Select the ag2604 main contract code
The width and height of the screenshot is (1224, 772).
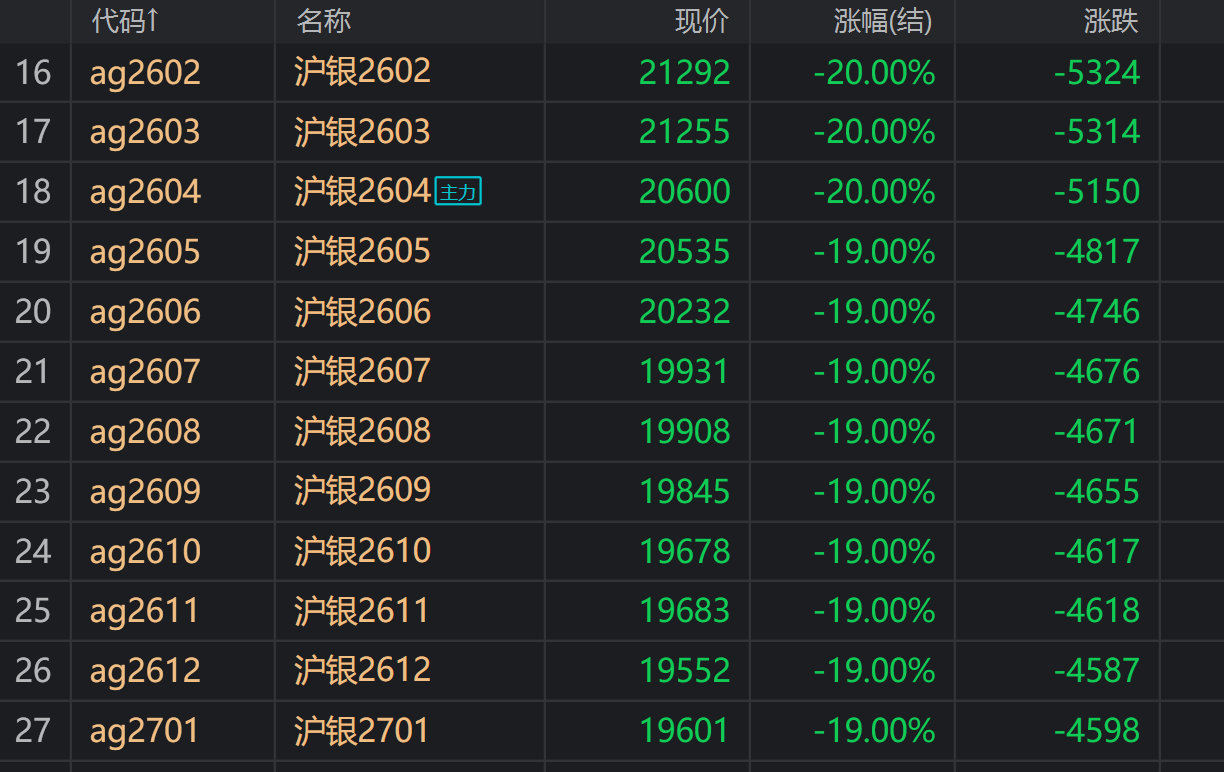click(145, 192)
